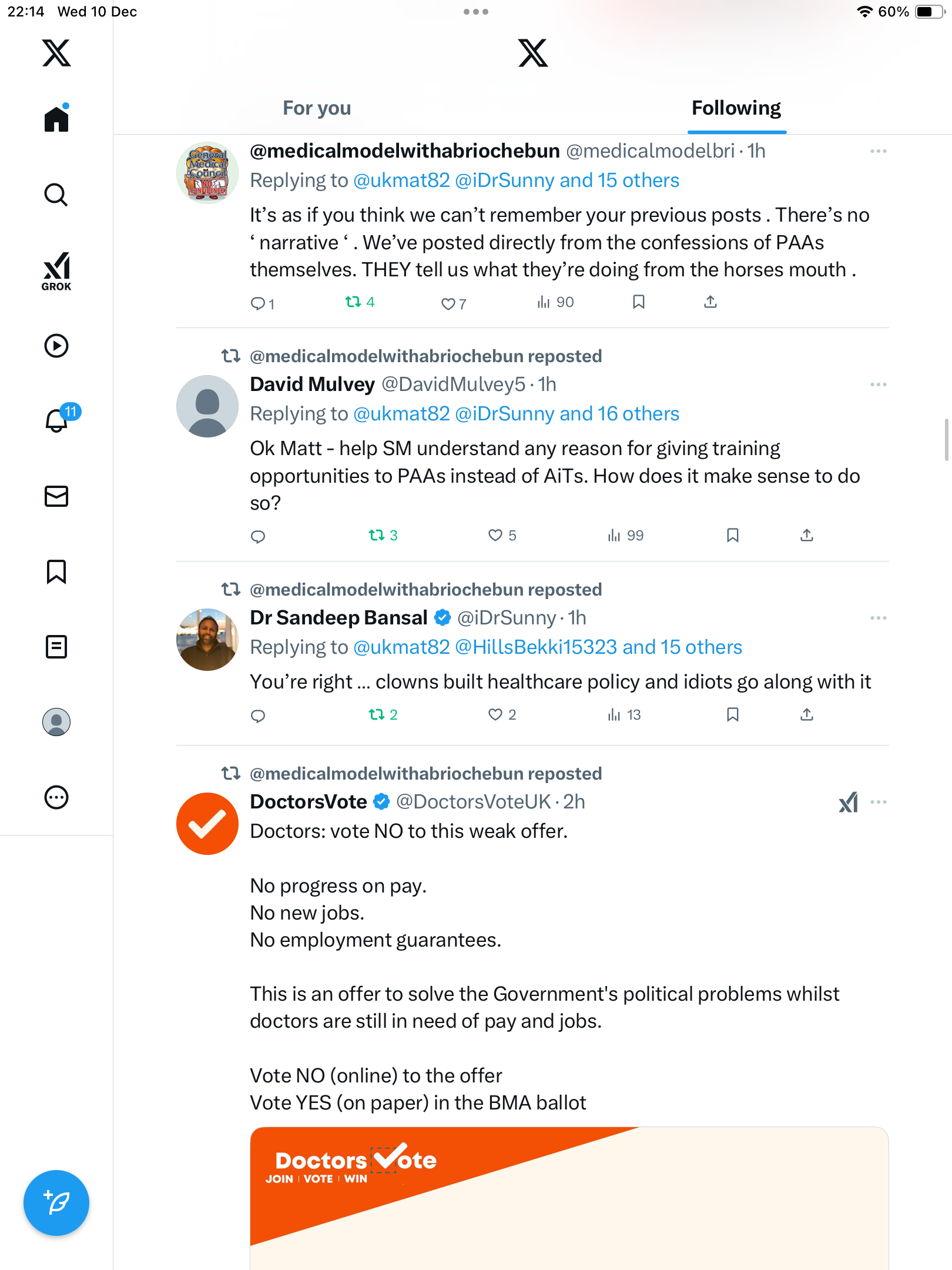Bookmark Dr Sandeep Bansal's post

pyautogui.click(x=732, y=714)
